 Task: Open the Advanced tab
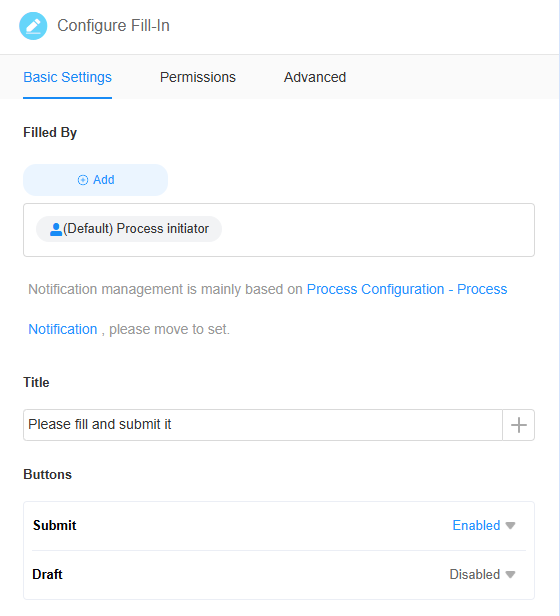315,77
